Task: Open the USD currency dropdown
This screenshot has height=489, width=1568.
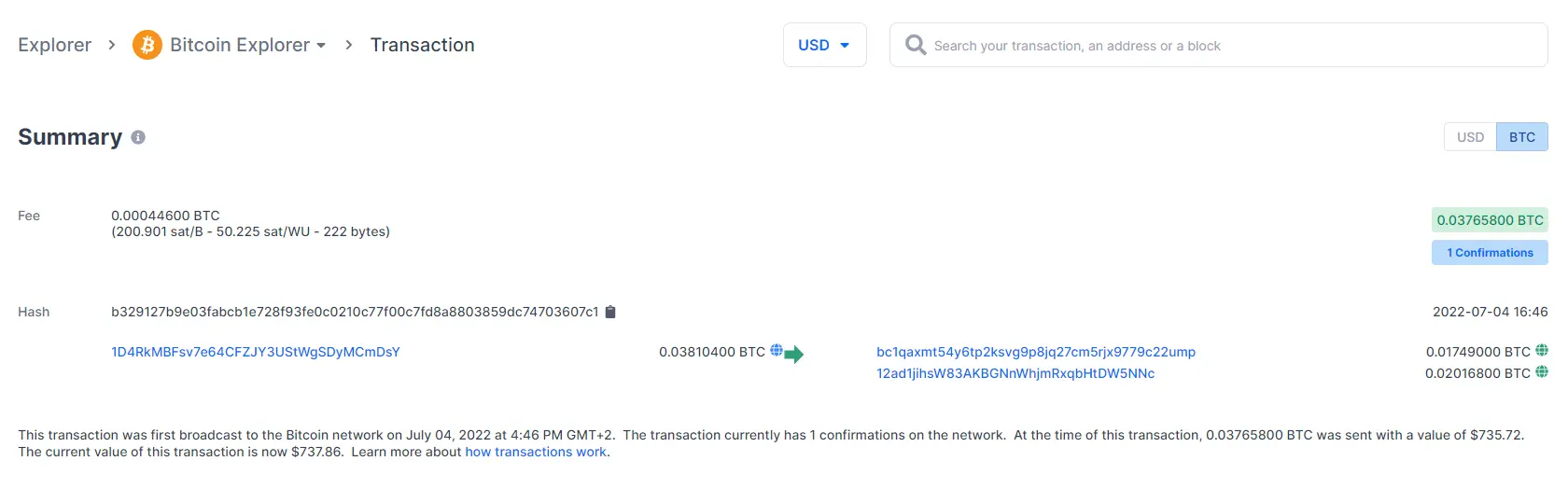Action: 824,45
